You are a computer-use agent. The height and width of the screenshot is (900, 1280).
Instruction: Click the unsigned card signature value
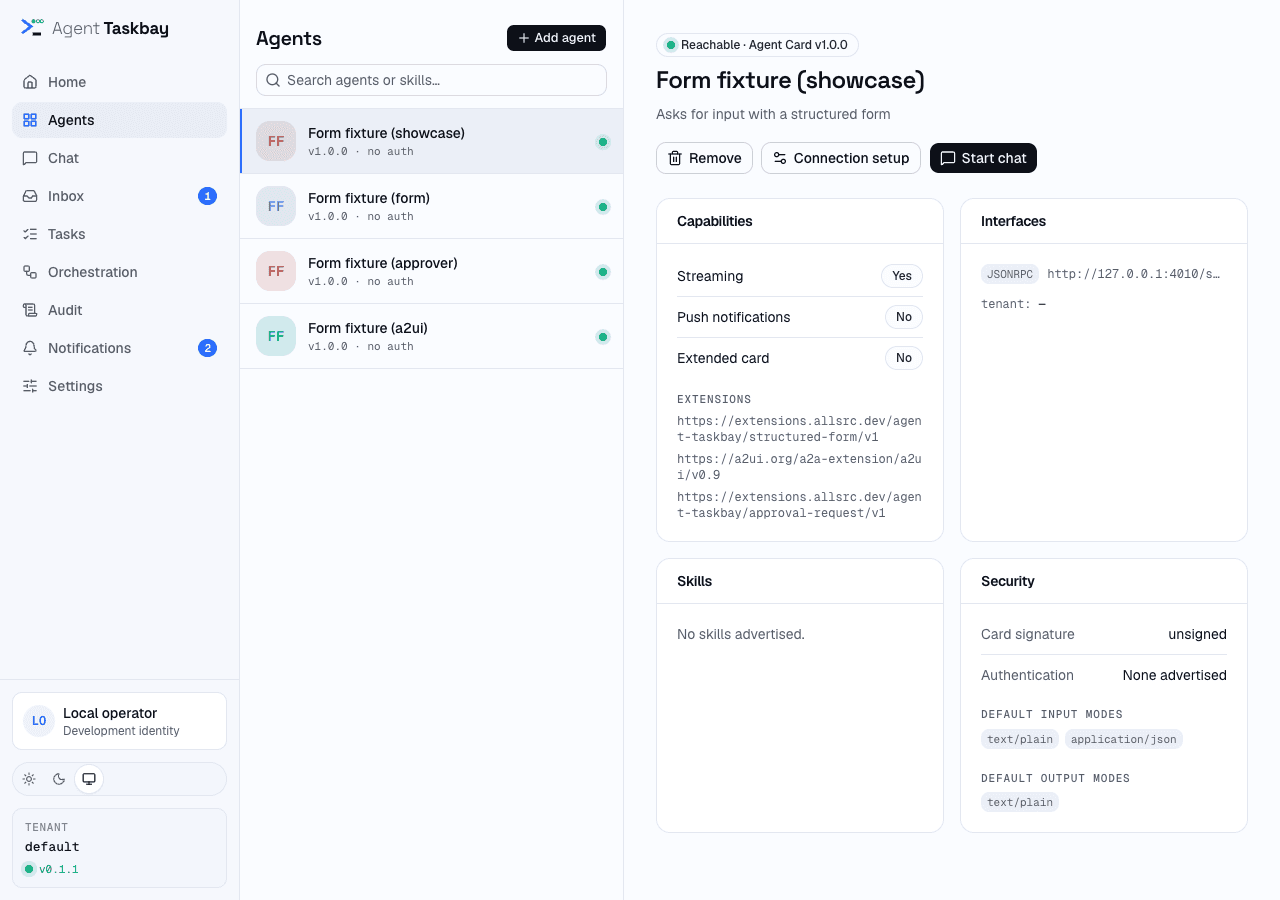[x=1197, y=634]
